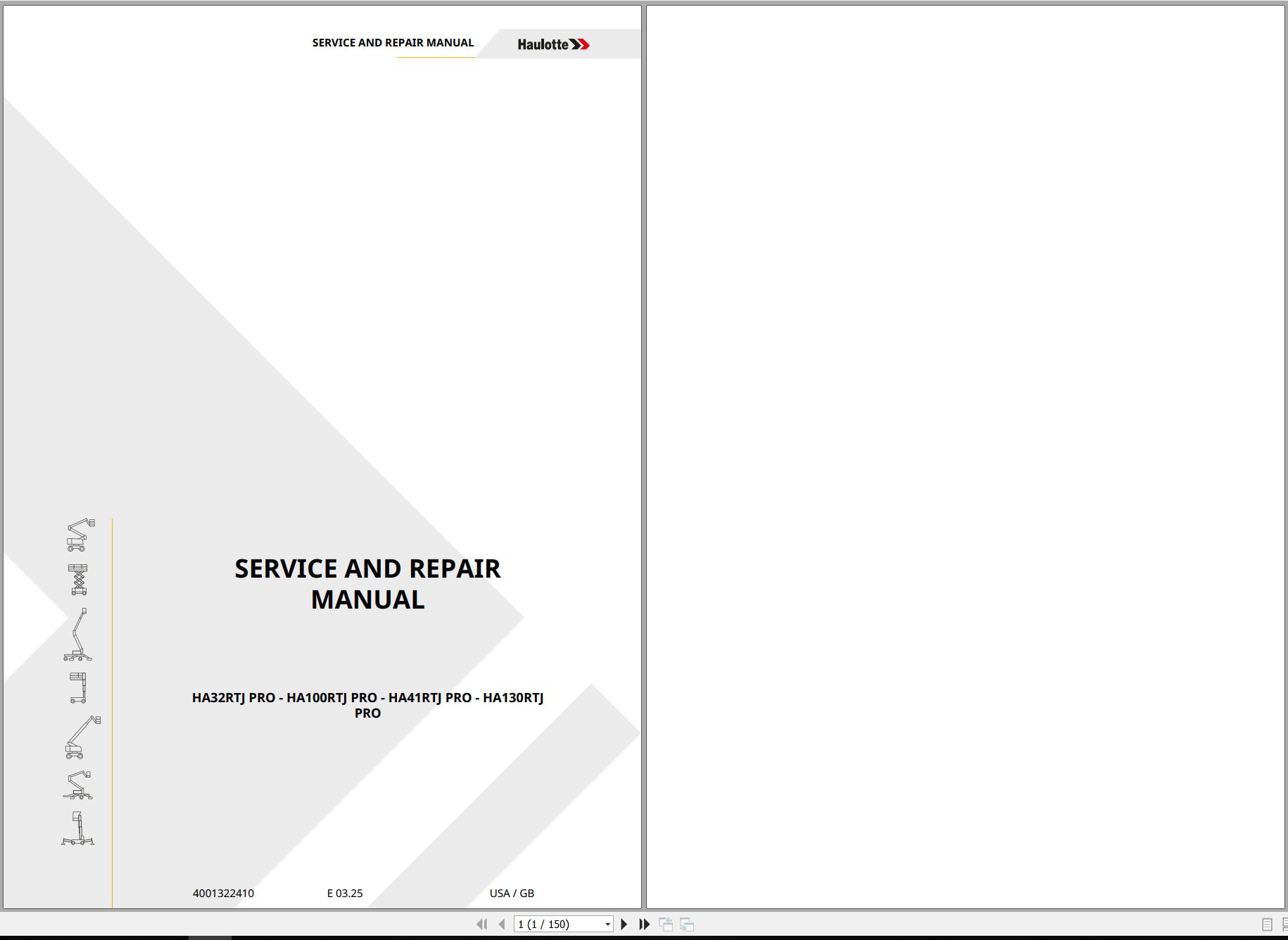Go to the previous page
Viewport: 1288px width, 940px height.
[x=502, y=924]
